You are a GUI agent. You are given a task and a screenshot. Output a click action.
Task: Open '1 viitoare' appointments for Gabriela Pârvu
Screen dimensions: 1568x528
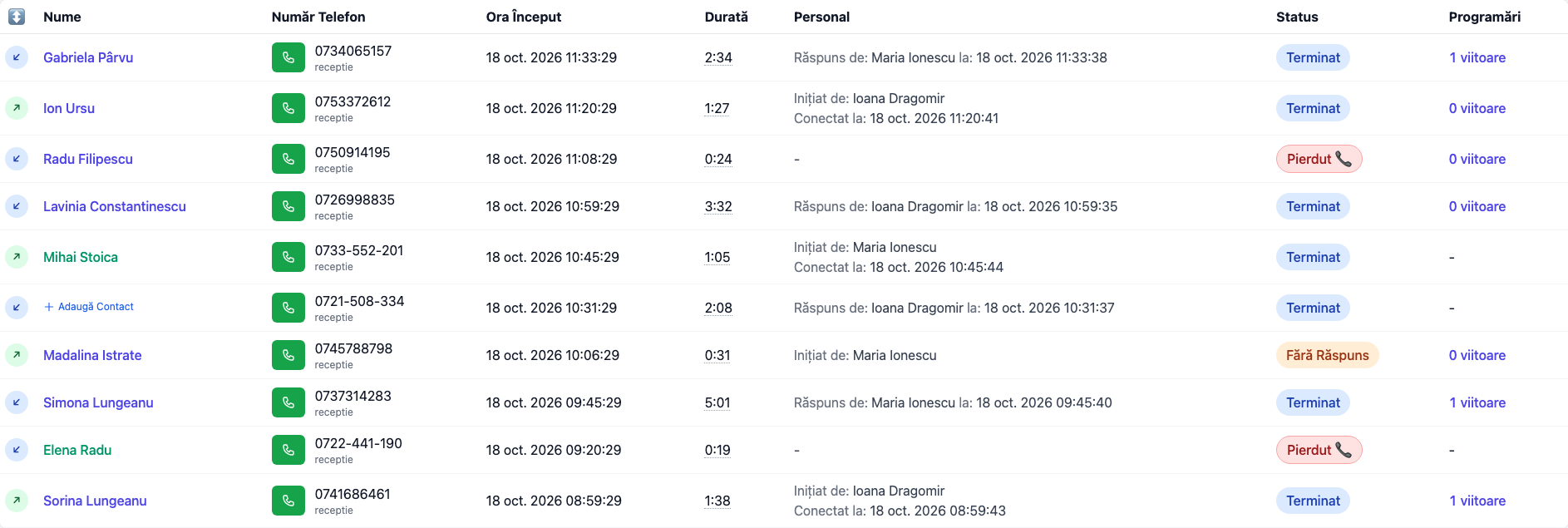[1477, 57]
